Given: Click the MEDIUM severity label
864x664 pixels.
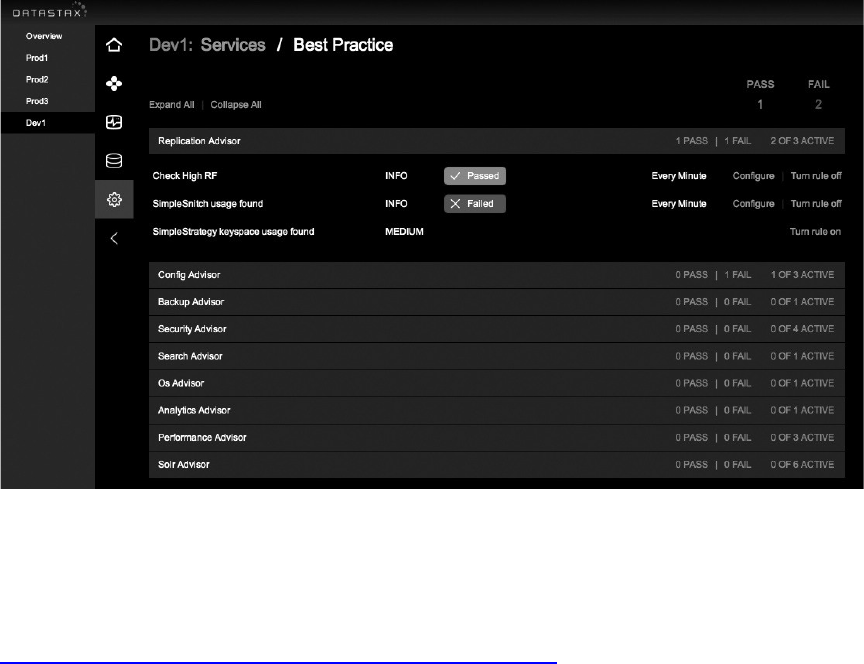Looking at the screenshot, I should [404, 231].
